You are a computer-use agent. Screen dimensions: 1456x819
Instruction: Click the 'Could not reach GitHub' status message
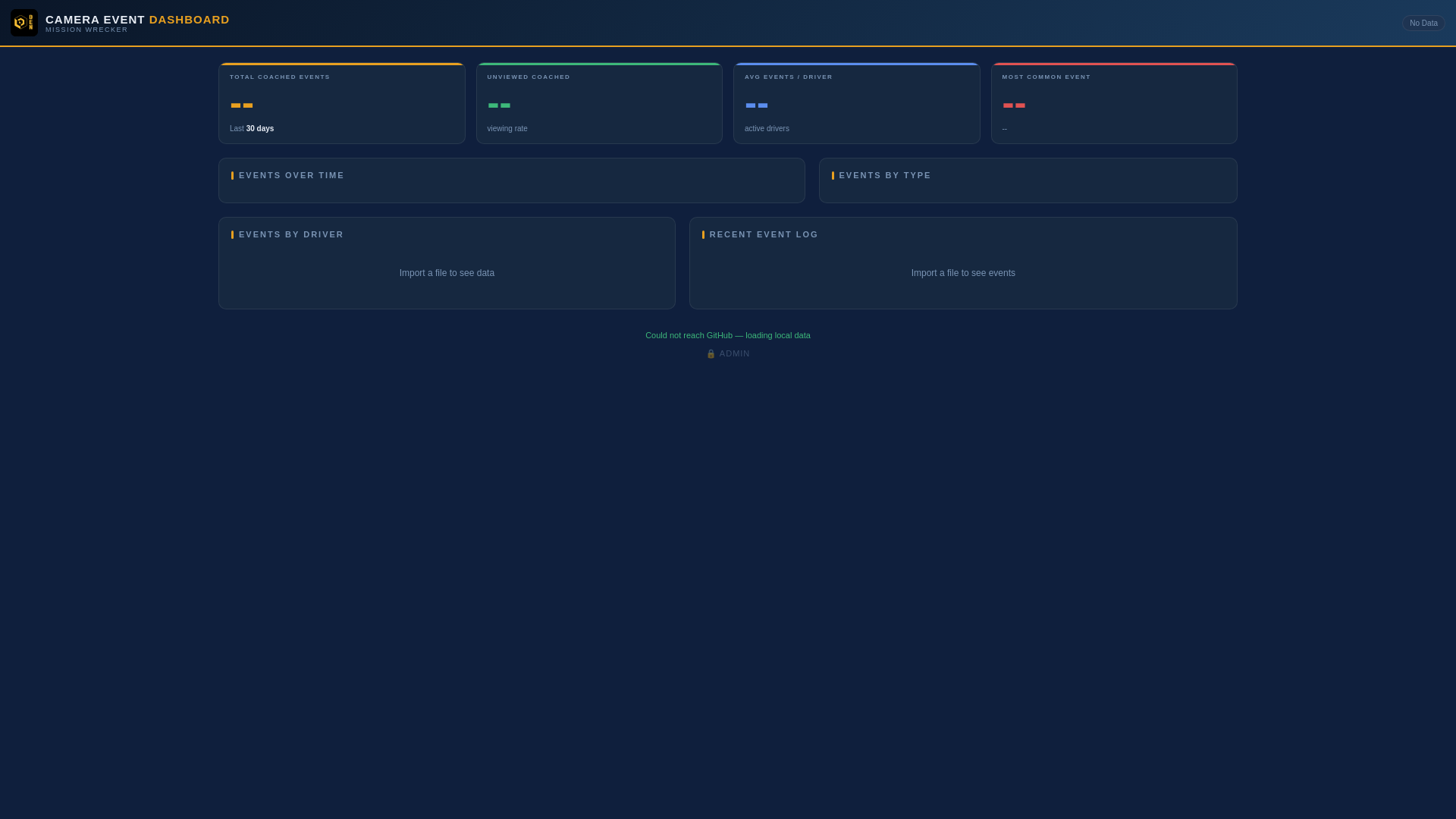(728, 336)
